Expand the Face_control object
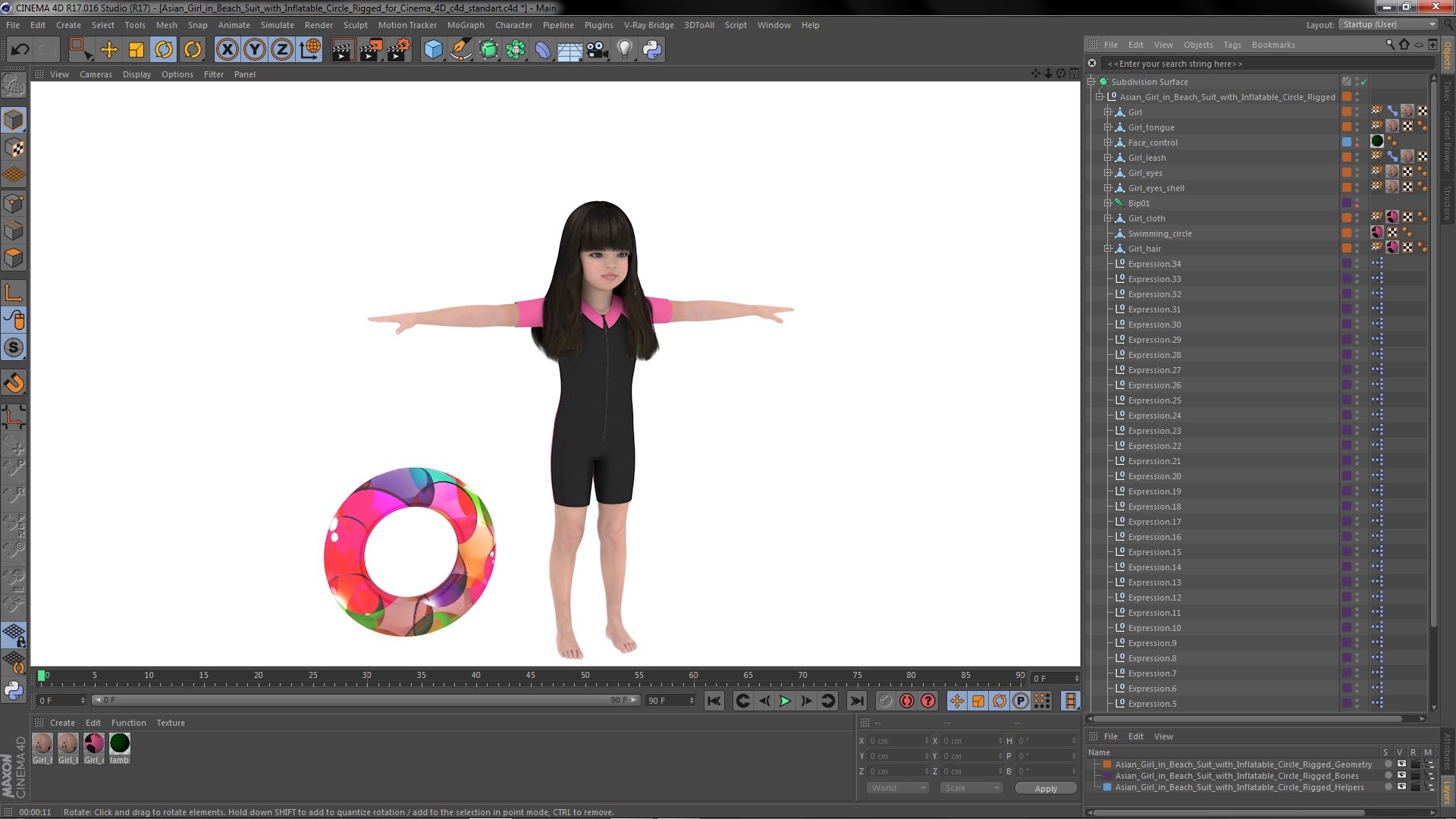Screen dimensions: 1456x819 (1108, 143)
